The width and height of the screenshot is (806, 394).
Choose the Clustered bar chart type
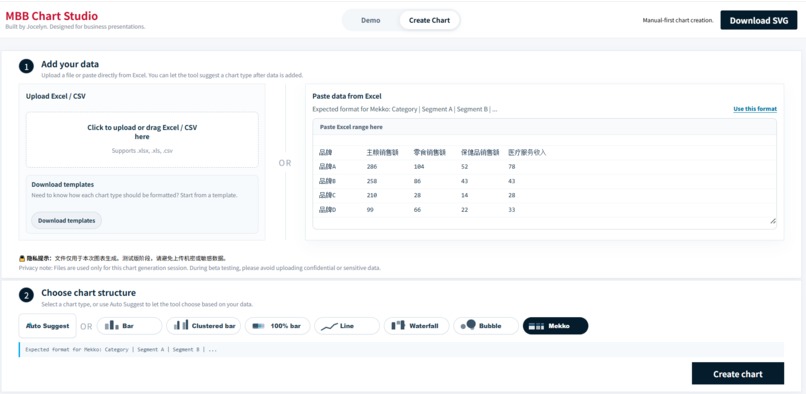(204, 326)
